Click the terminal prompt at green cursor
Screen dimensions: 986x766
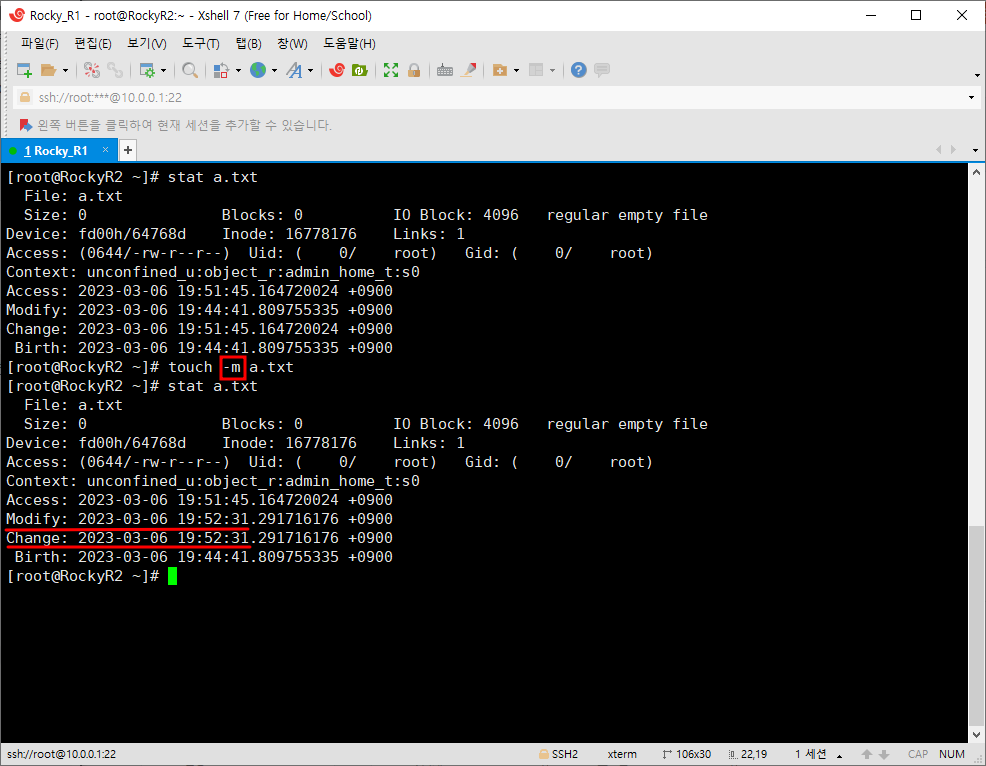point(172,576)
